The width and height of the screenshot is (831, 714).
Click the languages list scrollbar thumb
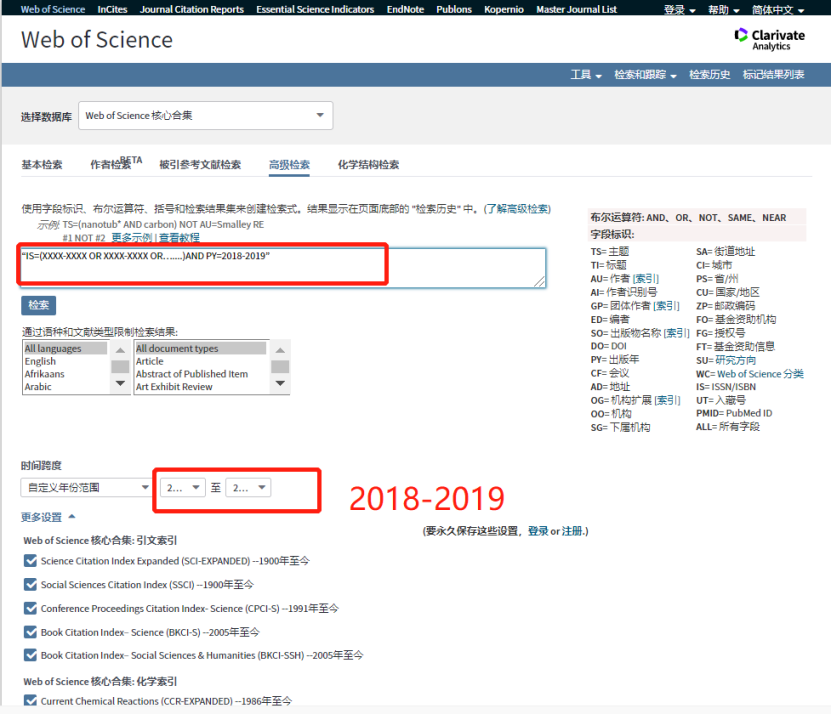click(120, 367)
